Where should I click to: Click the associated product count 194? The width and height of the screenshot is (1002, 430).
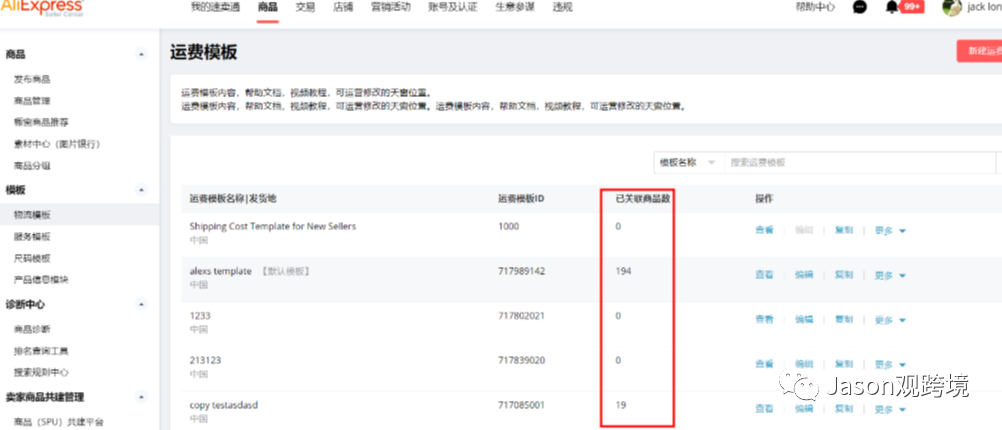[x=623, y=271]
